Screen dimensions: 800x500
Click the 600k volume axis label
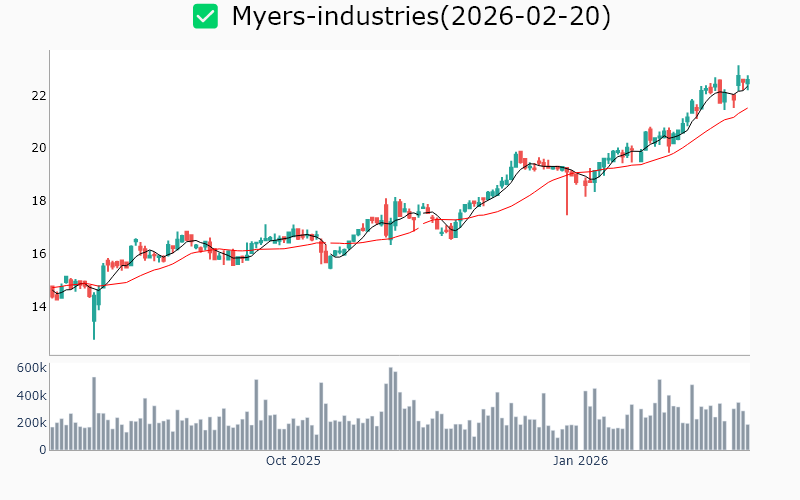(x=32, y=368)
